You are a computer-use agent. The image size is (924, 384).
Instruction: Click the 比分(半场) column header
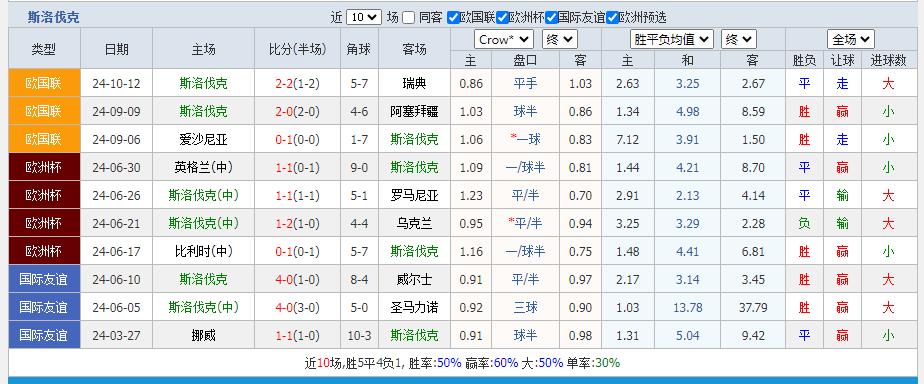298,49
